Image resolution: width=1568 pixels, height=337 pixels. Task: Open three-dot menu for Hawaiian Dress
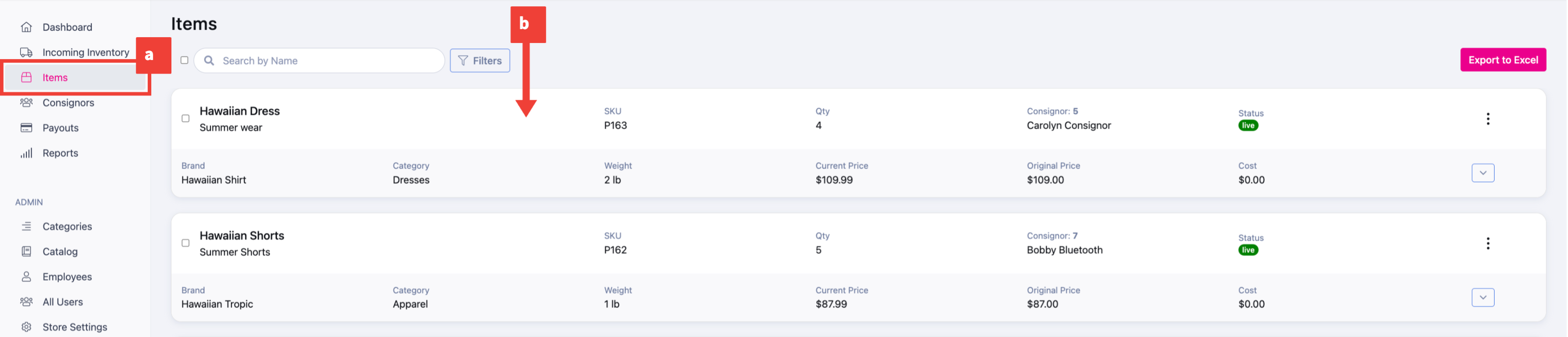pos(1487,119)
